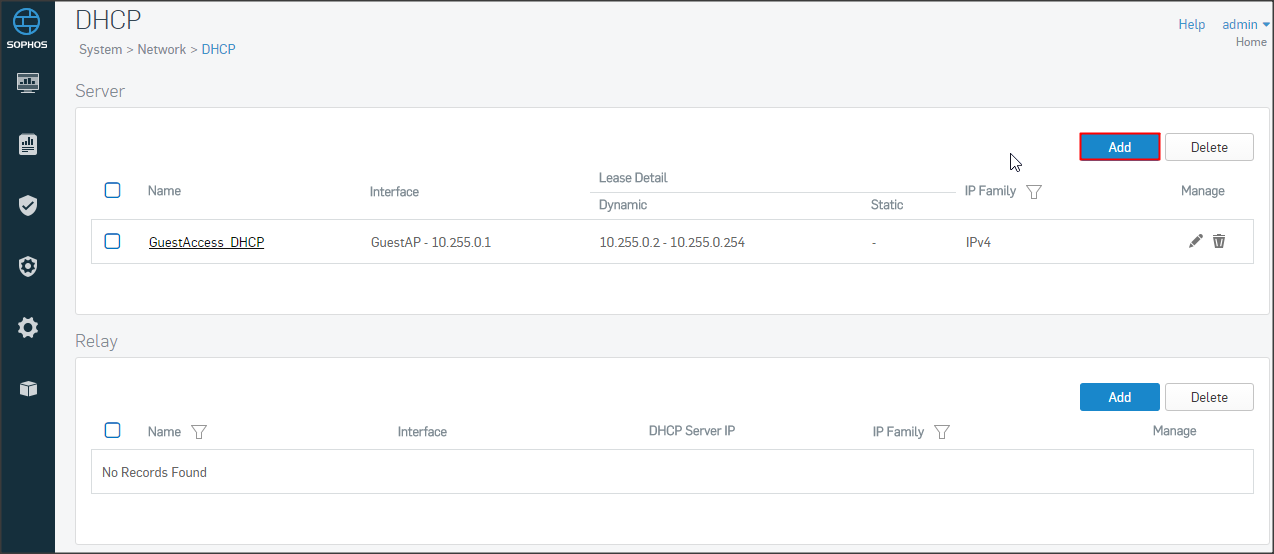The height and width of the screenshot is (554, 1274).
Task: Expand the admin dropdown menu
Action: pos(1245,24)
